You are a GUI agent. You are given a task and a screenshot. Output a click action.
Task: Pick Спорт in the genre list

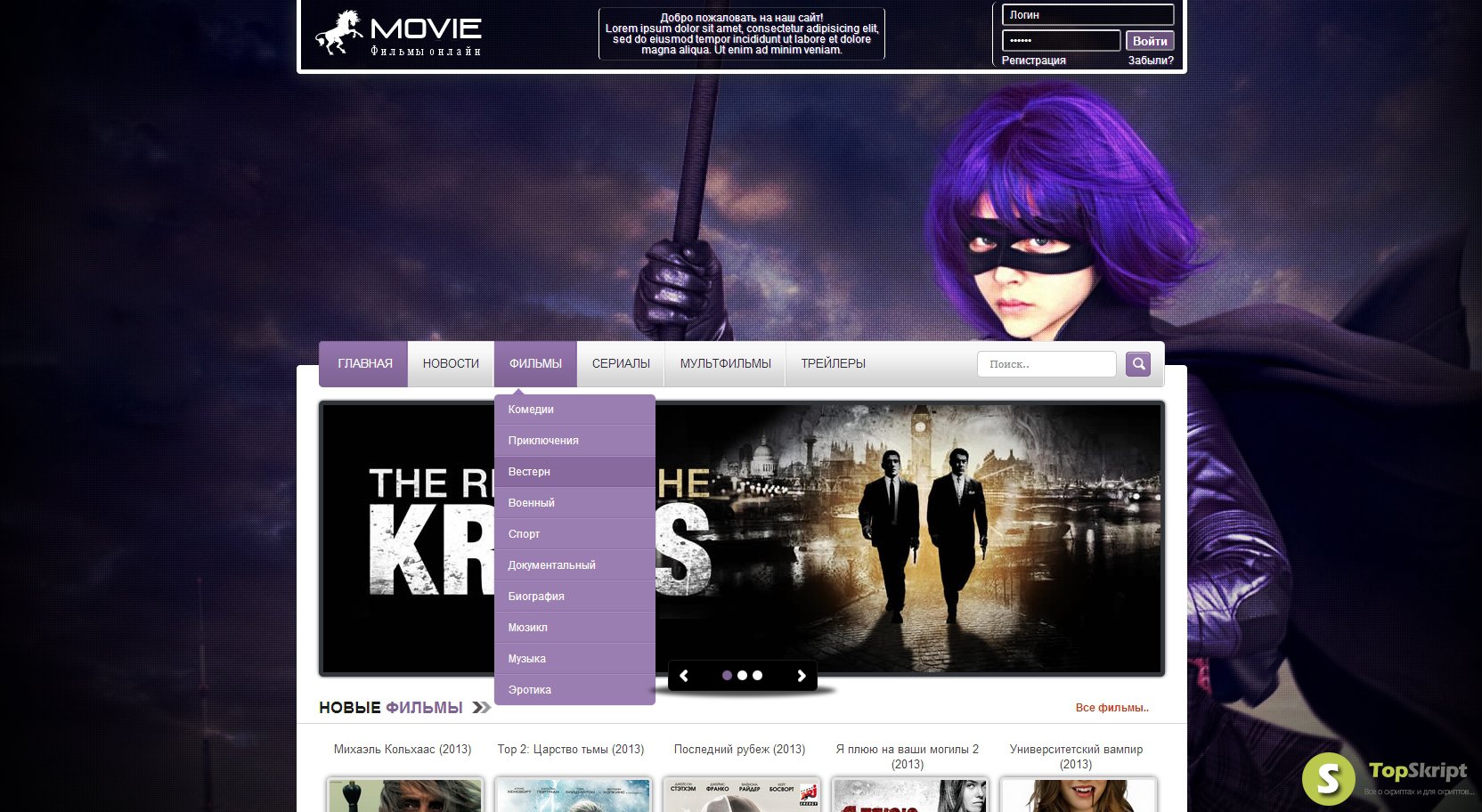click(574, 534)
